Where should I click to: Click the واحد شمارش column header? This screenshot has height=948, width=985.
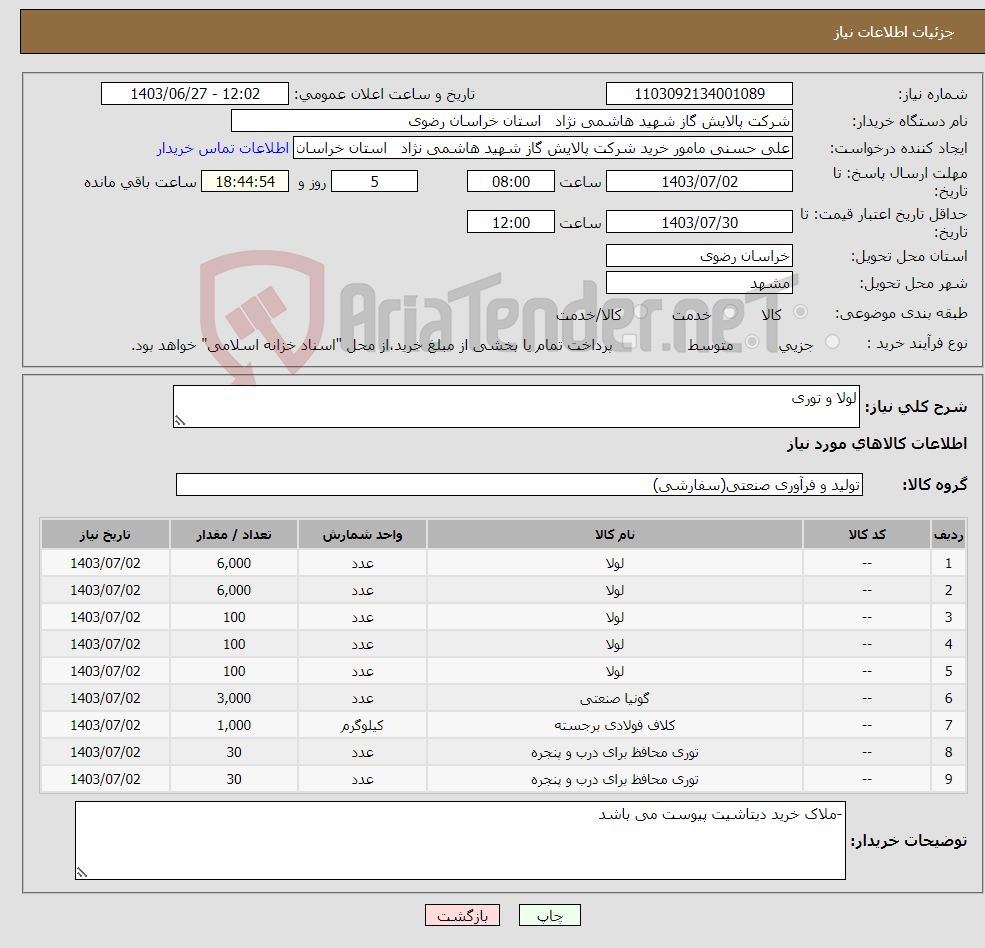tap(362, 535)
